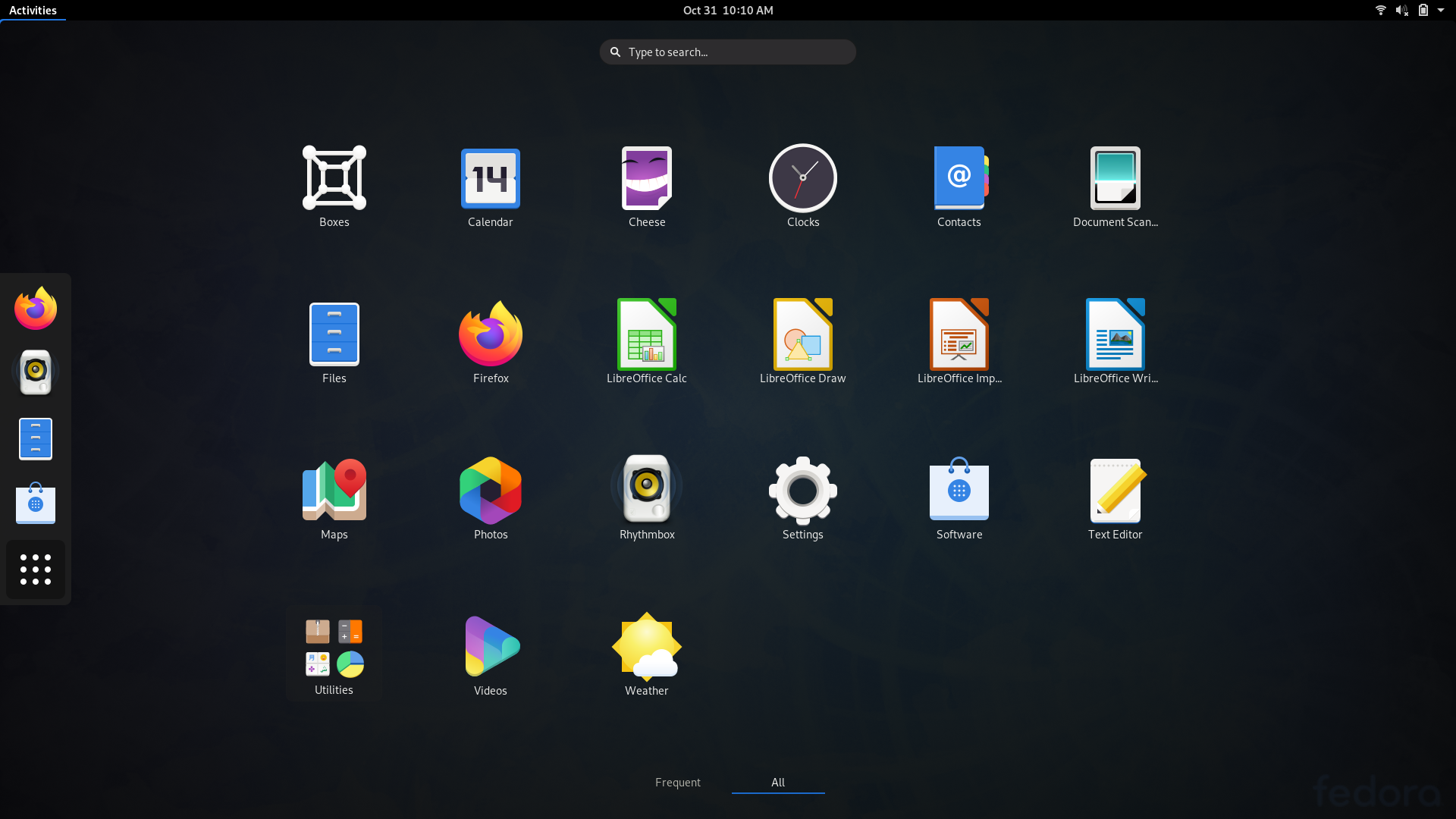Open the Weather app
1456x819 pixels.
pyautogui.click(x=647, y=655)
